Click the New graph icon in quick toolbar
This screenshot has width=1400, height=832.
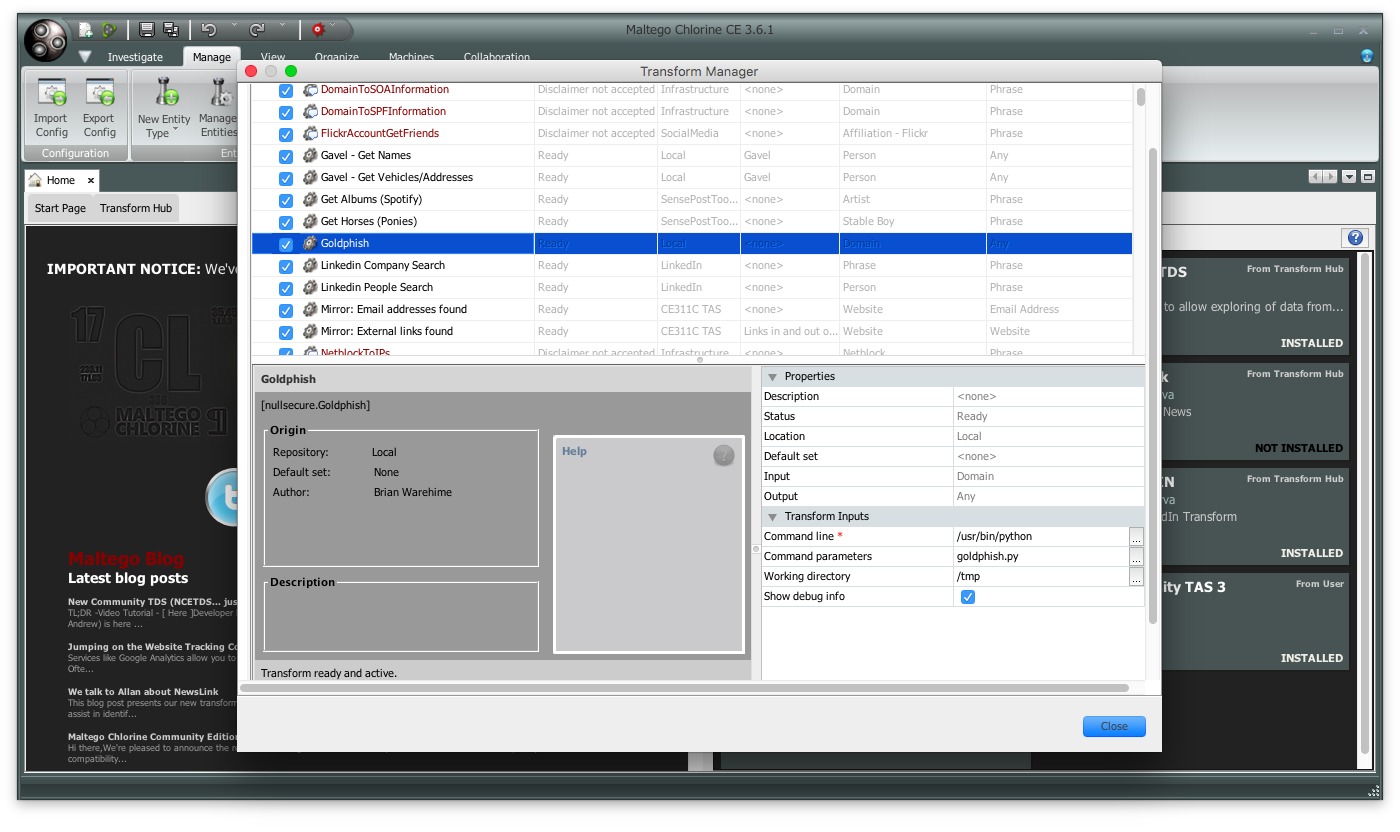coord(87,30)
